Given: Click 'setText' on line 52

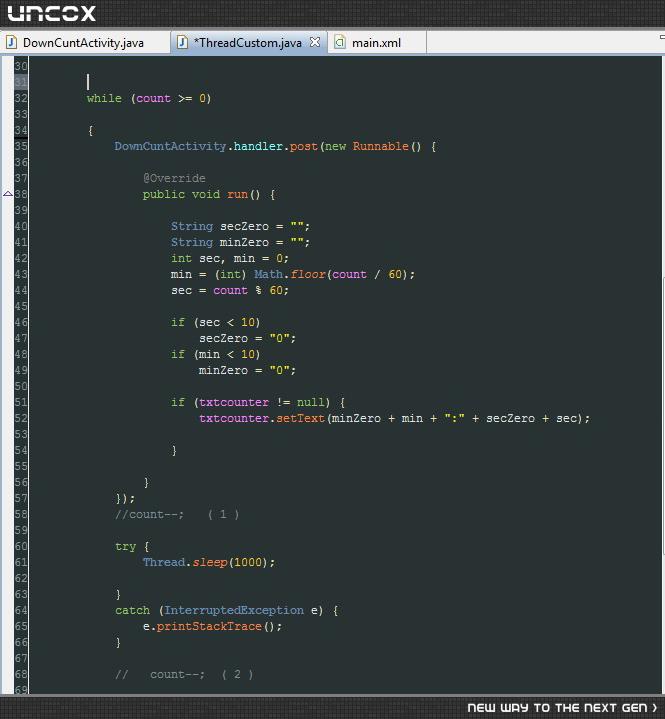Looking at the screenshot, I should tap(300, 418).
